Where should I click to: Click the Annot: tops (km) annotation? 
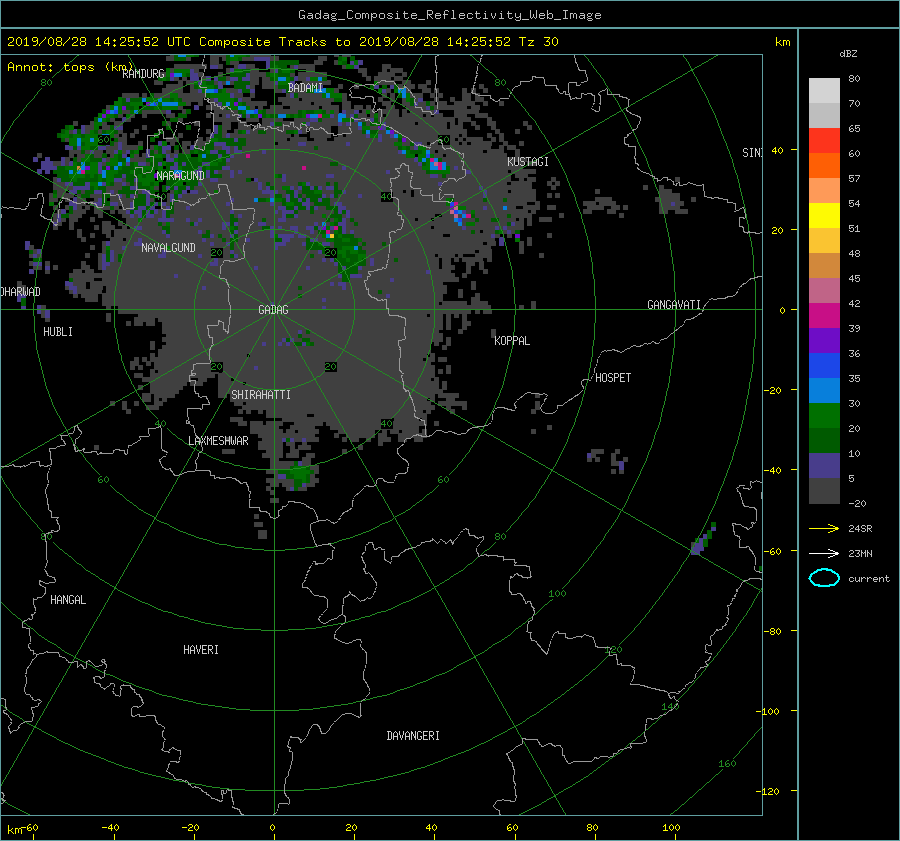click(x=70, y=67)
